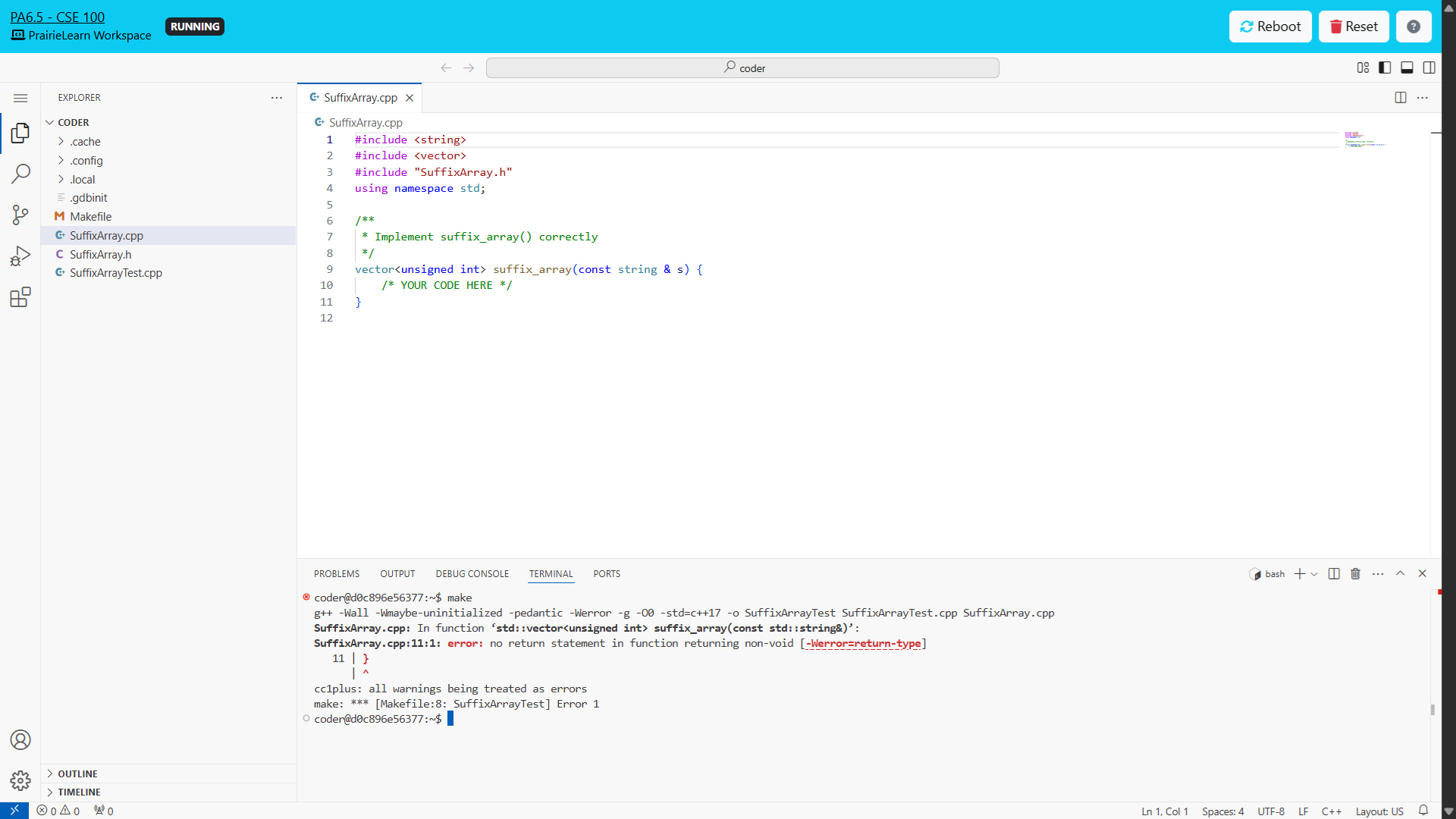This screenshot has width=1456, height=819.
Task: Collapse the CODER folder section
Action: coord(168,123)
